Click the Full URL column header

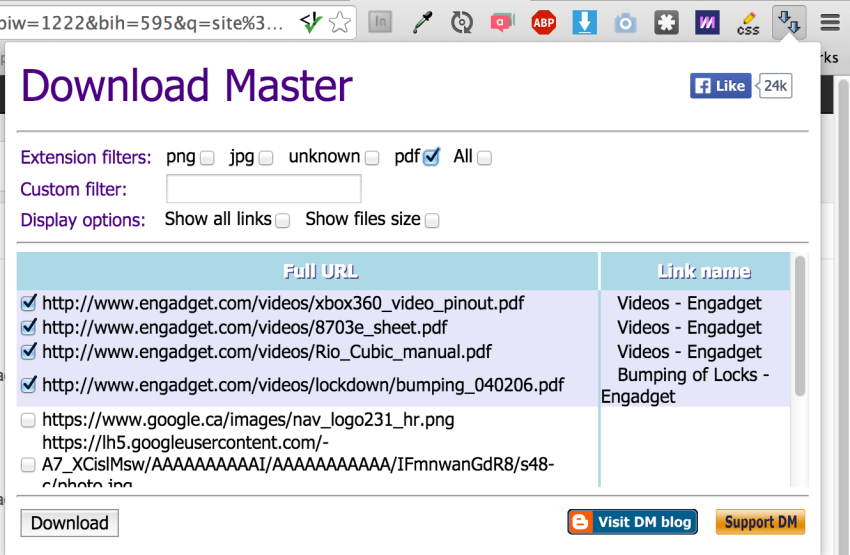(x=307, y=271)
